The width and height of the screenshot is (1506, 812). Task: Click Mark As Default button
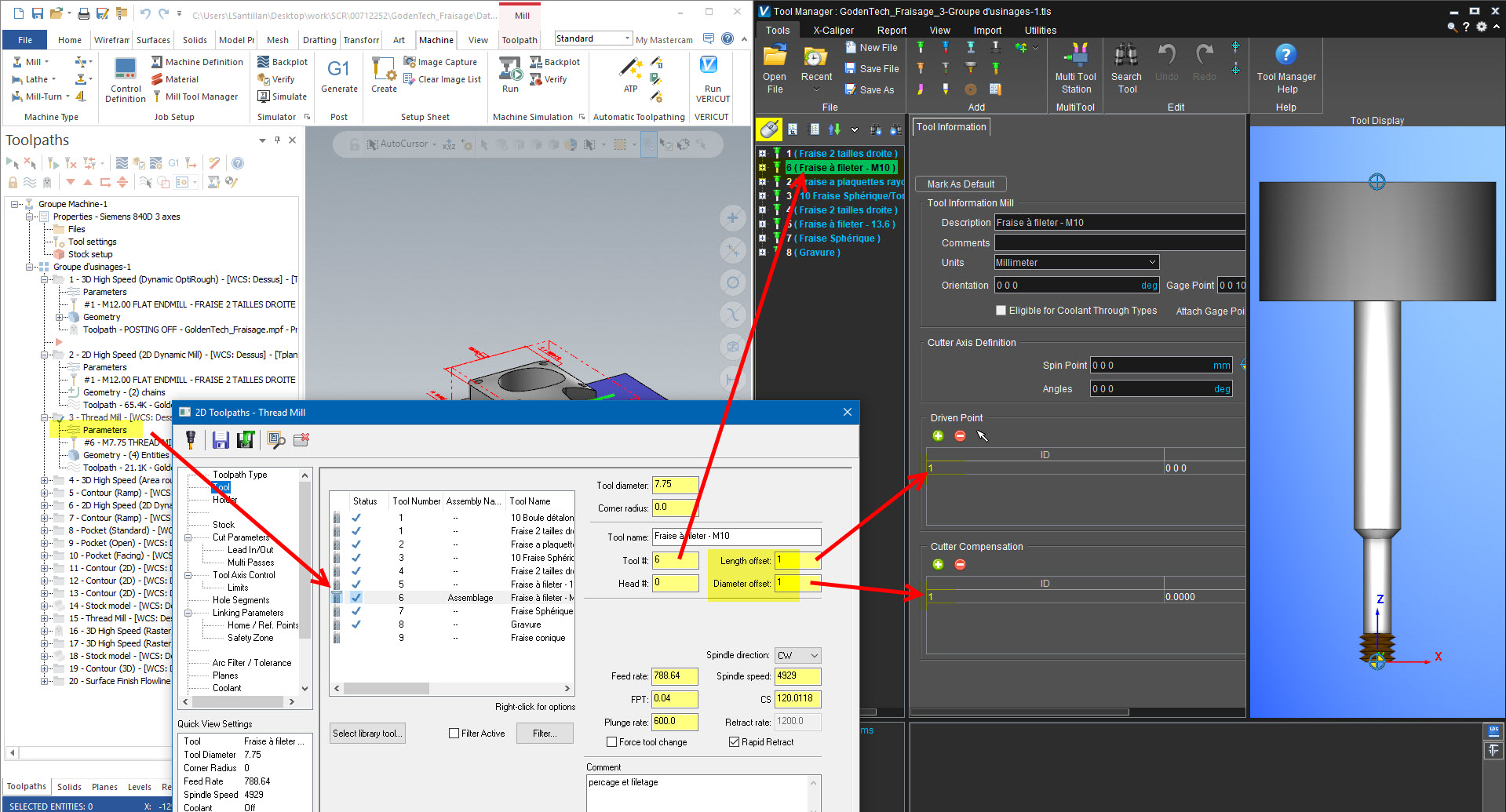[961, 184]
